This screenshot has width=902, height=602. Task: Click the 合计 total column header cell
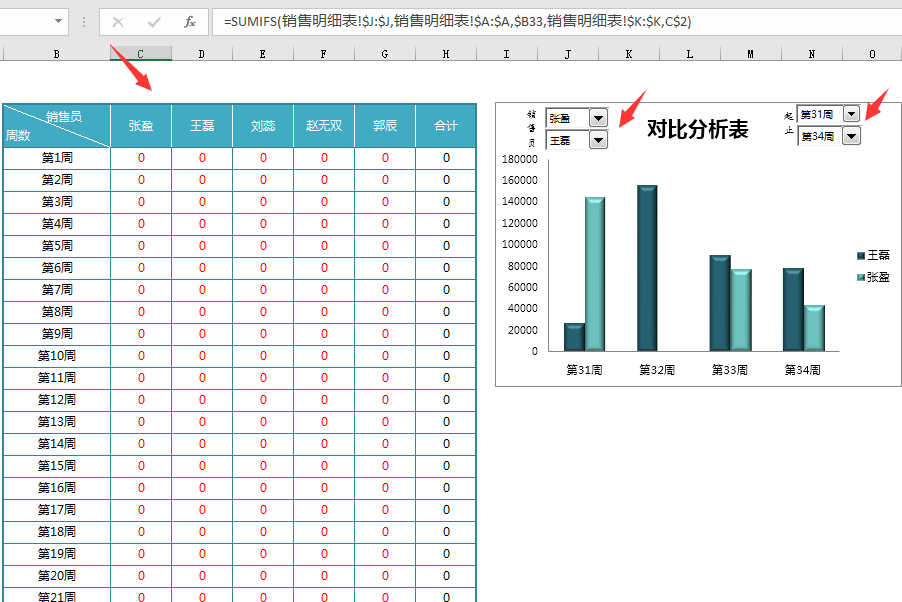click(446, 125)
